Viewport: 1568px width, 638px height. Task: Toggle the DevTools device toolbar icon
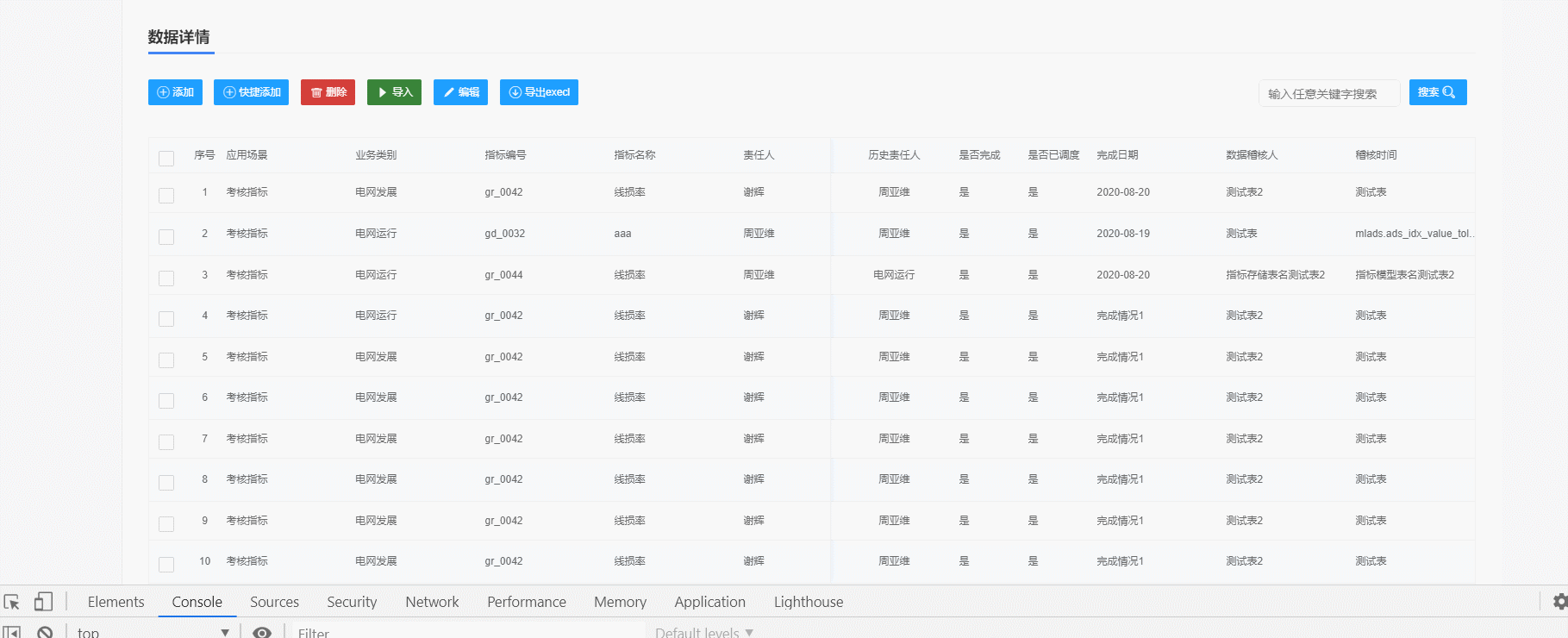[43, 602]
